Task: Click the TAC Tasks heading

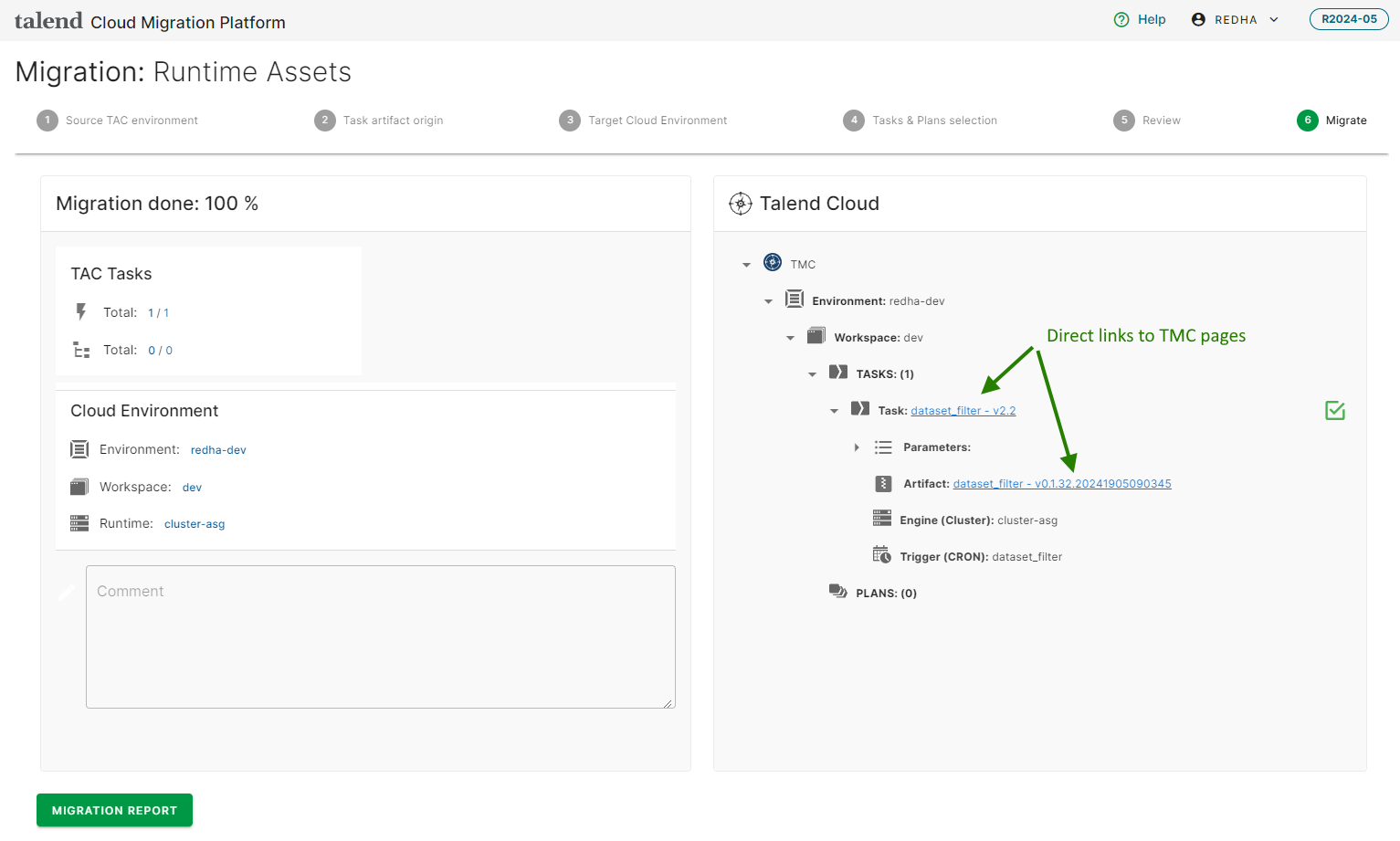Action: 111,274
